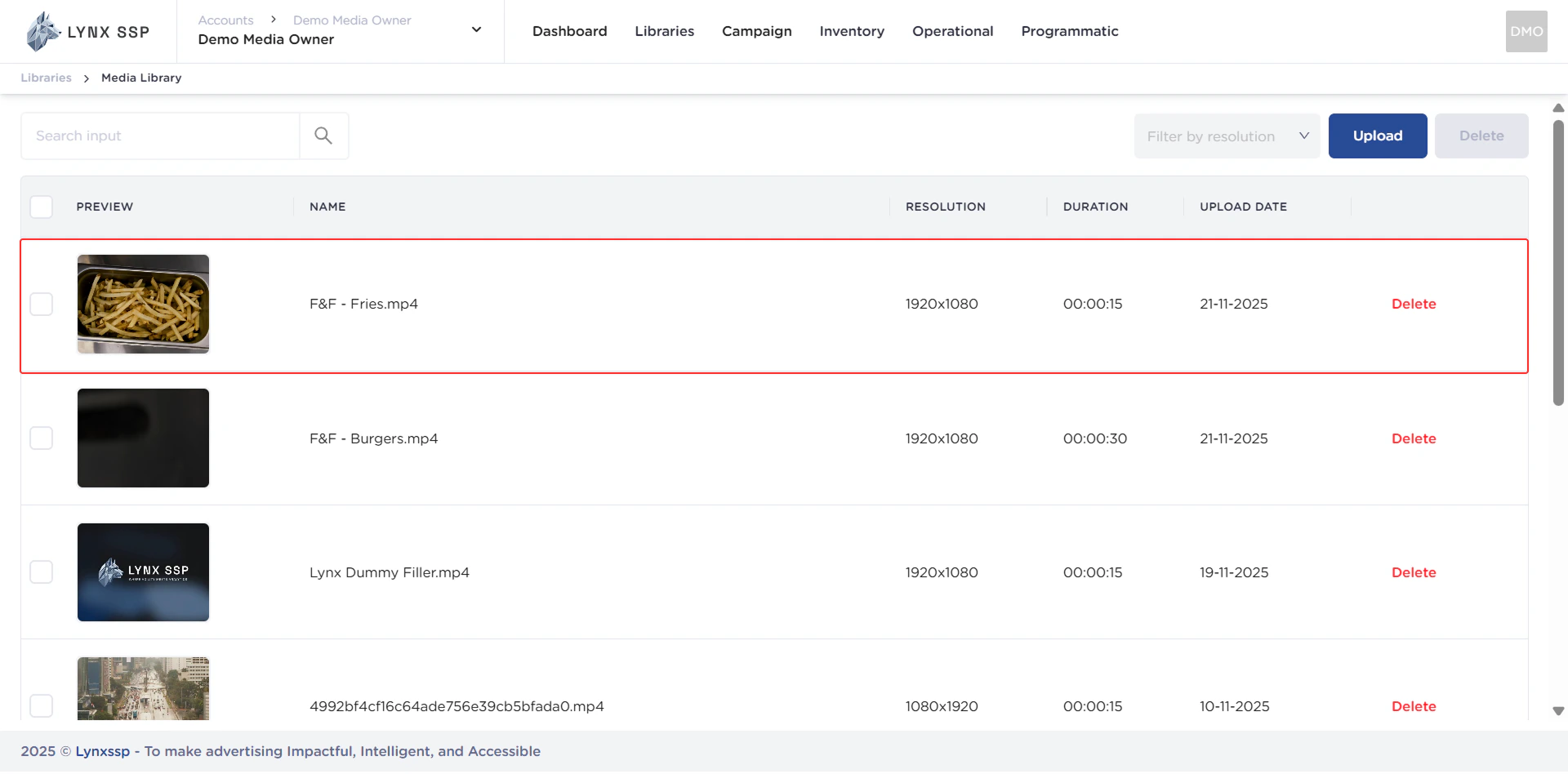Open the Inventory menu
The image size is (1568, 774).
tap(852, 31)
